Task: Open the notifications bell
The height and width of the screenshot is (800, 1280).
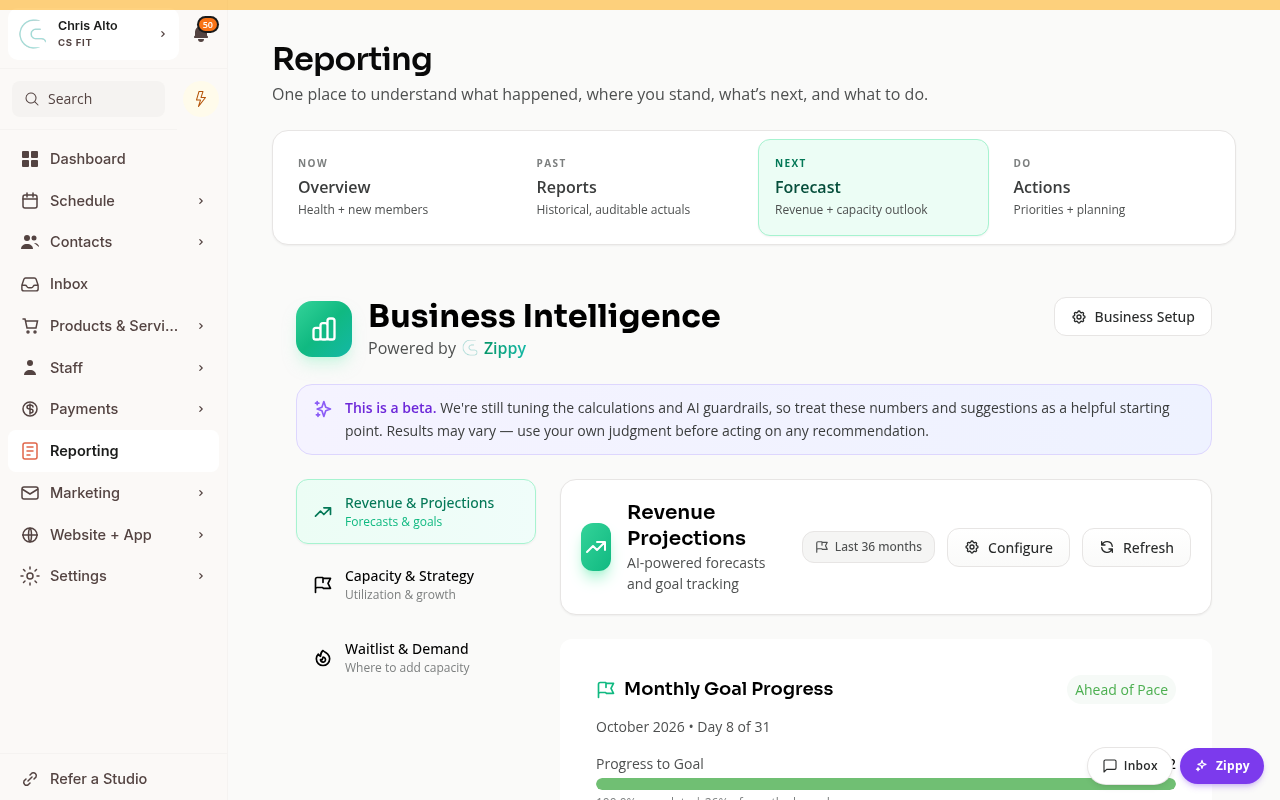Action: pos(201,34)
